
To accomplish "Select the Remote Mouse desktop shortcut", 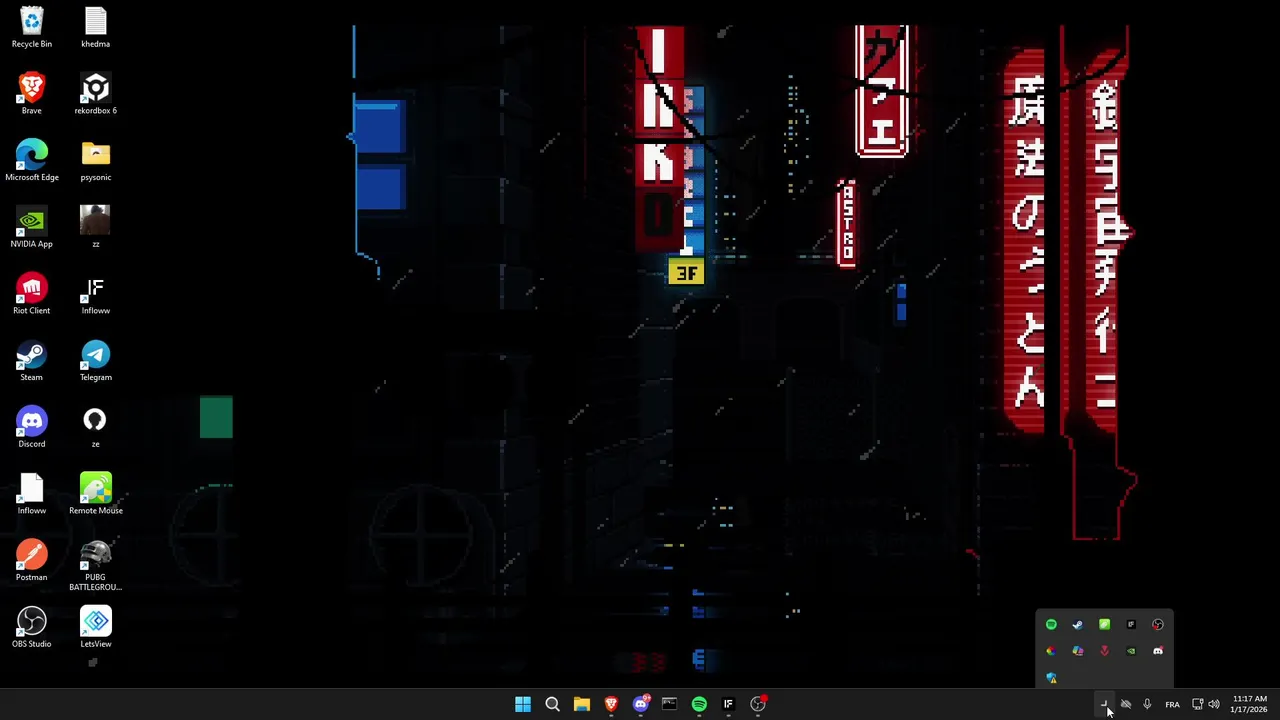I will 96,494.
